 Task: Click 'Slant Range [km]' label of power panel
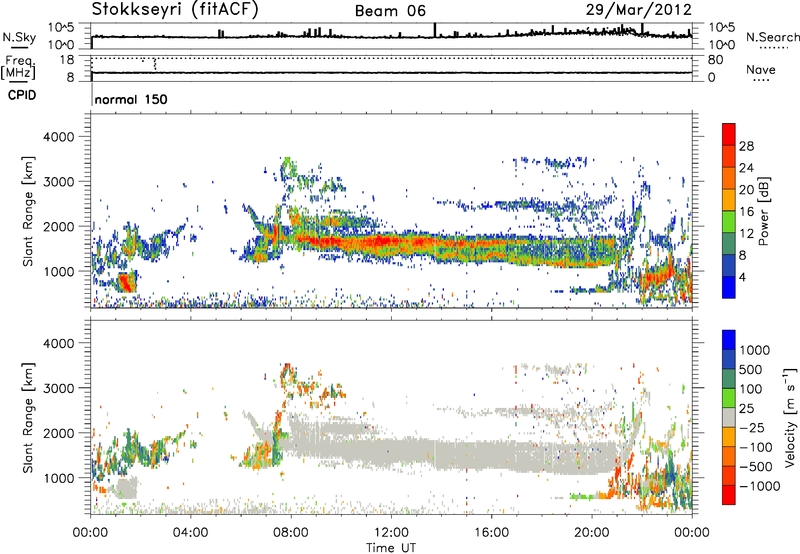pyautogui.click(x=28, y=211)
